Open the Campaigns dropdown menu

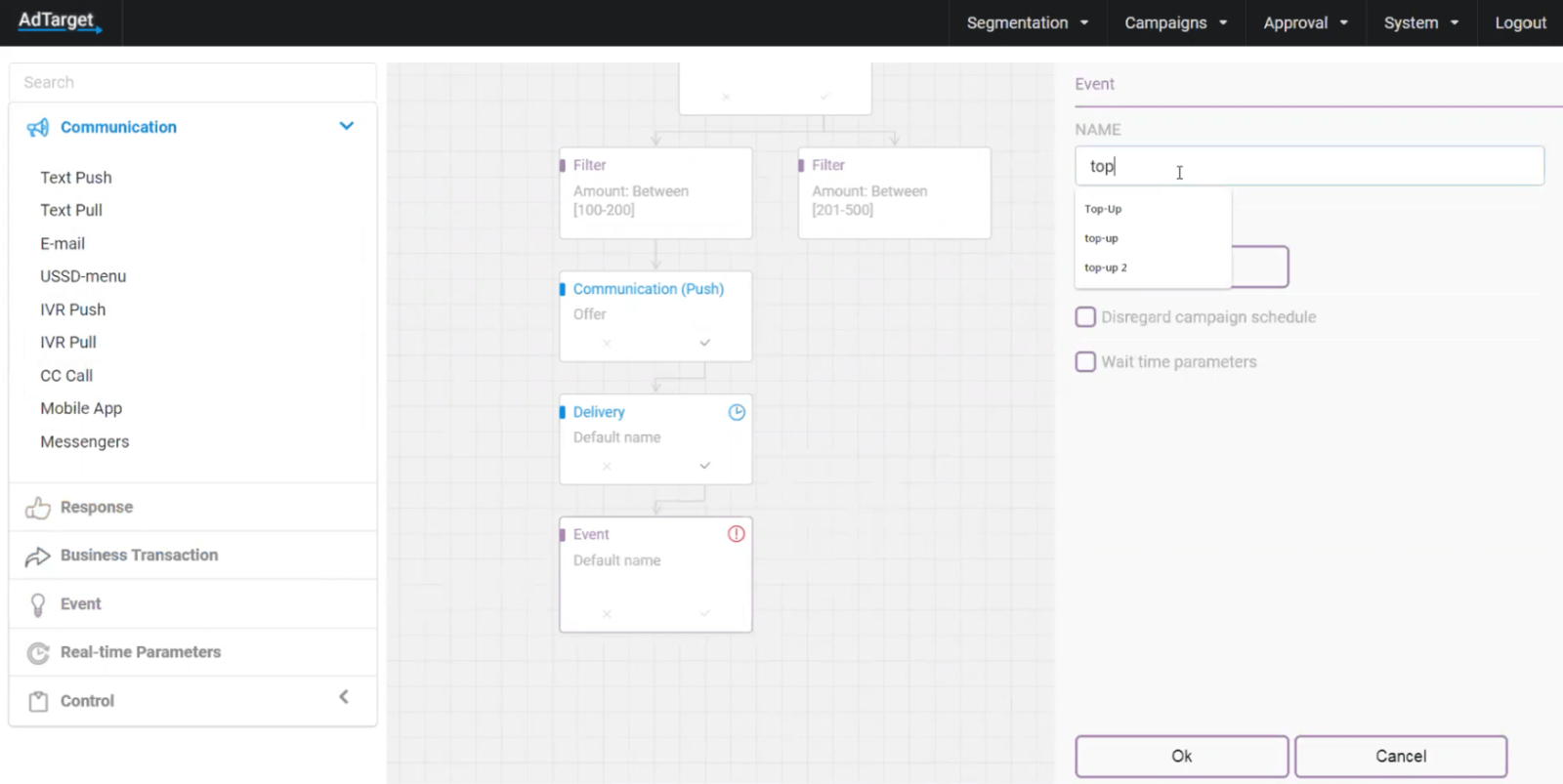point(1175,22)
